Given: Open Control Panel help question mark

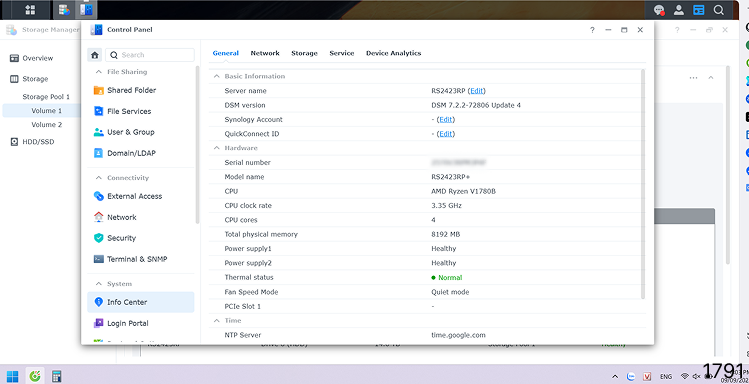Looking at the screenshot, I should coord(592,30).
